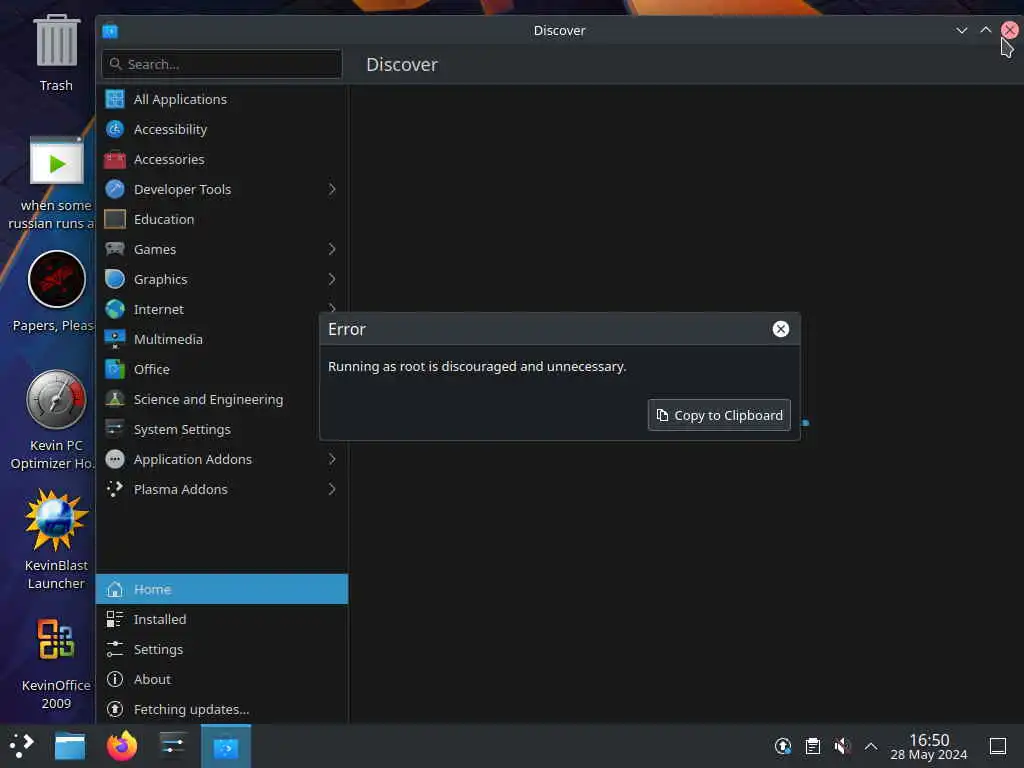Viewport: 1024px width, 768px height.
Task: Open the Plasma application launcher
Action: pyautogui.click(x=21, y=746)
